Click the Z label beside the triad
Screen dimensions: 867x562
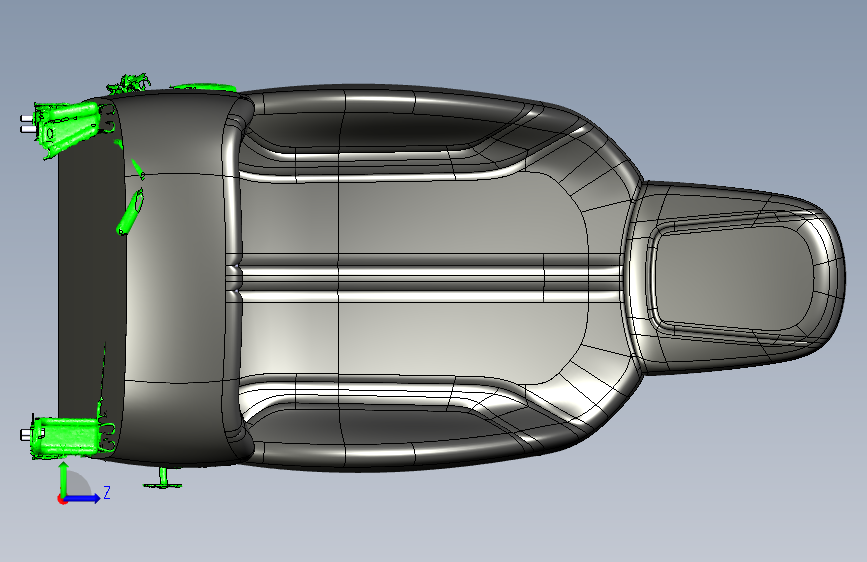[107, 493]
